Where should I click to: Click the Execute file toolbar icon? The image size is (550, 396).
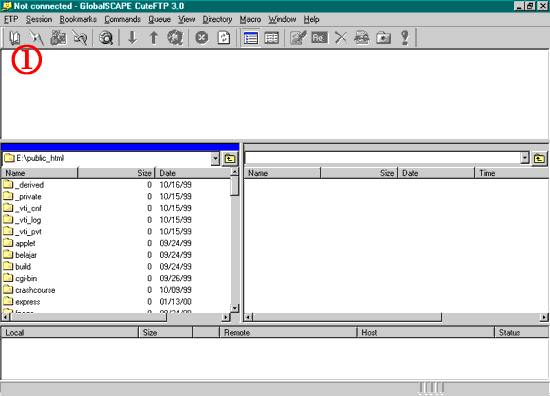coord(362,38)
